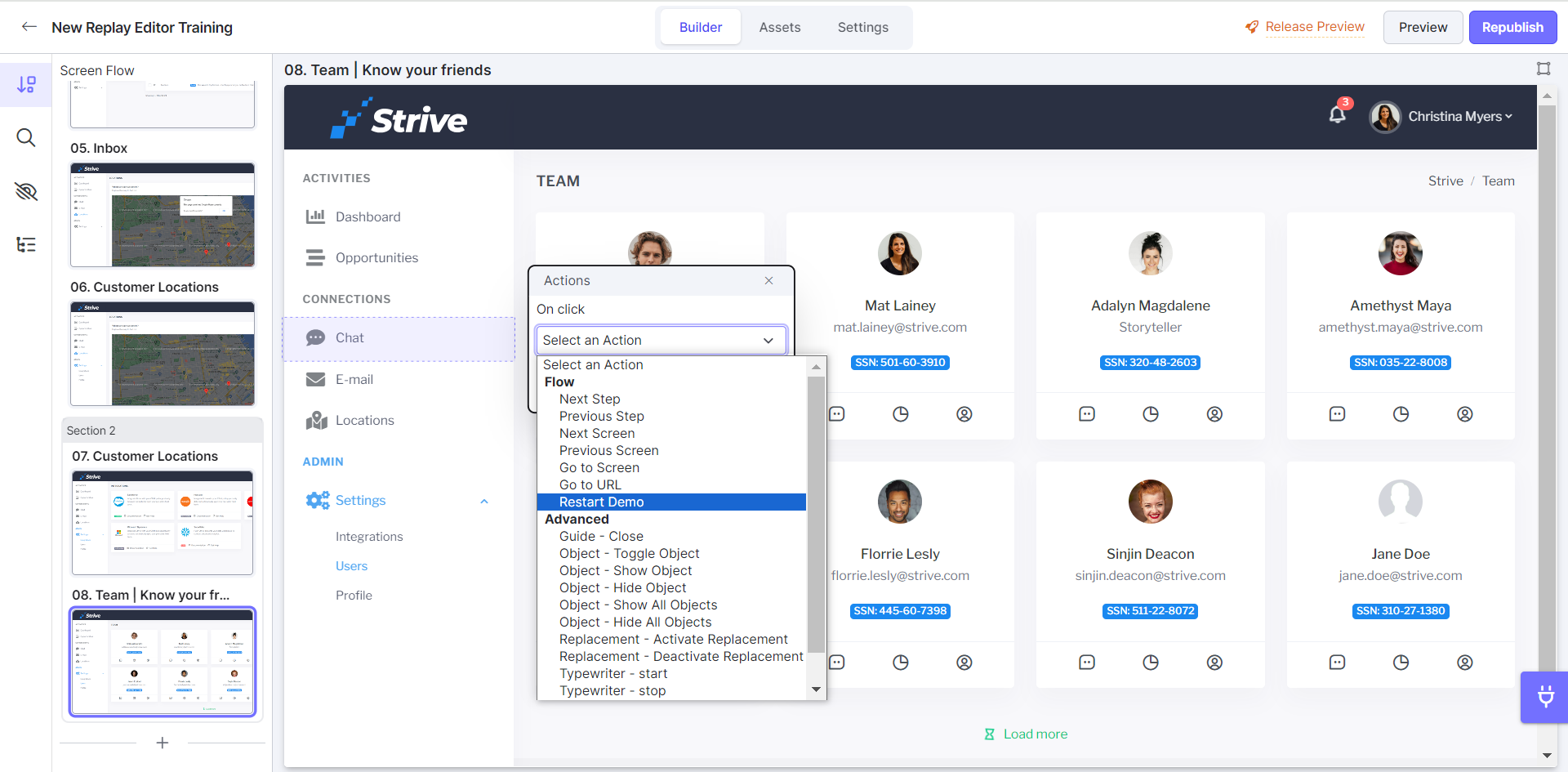Viewport: 1568px width, 772px height.
Task: Open Users under Settings
Action: coord(351,566)
